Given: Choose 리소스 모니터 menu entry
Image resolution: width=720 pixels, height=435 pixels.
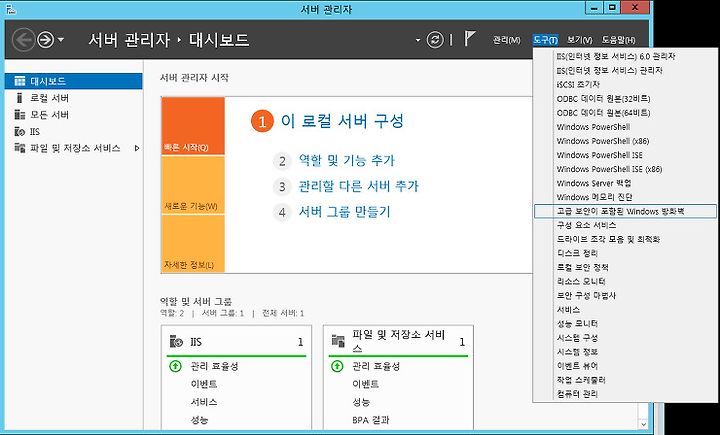Looking at the screenshot, I should click(625, 281).
